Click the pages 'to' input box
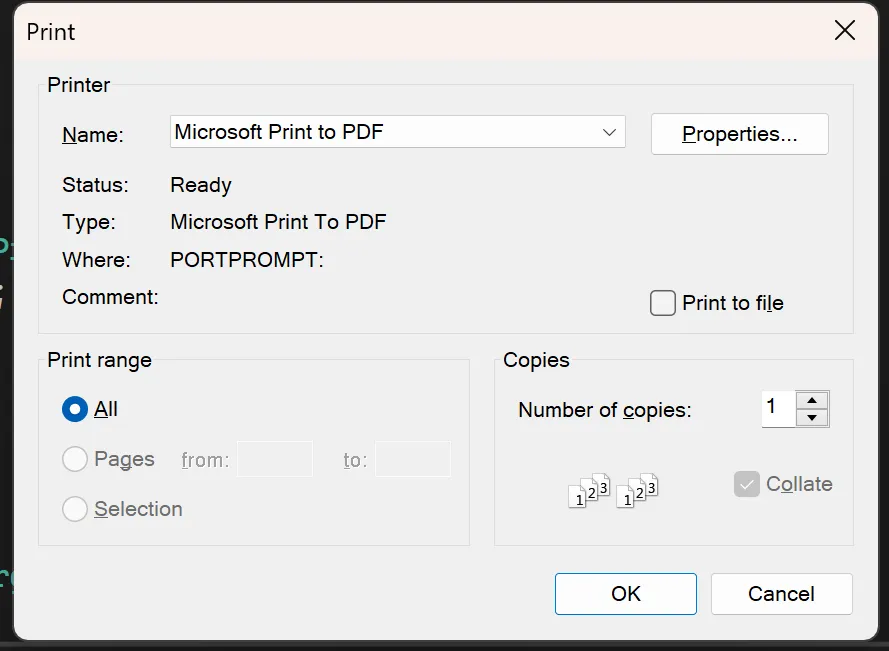Image resolution: width=889 pixels, height=651 pixels. coord(412,460)
